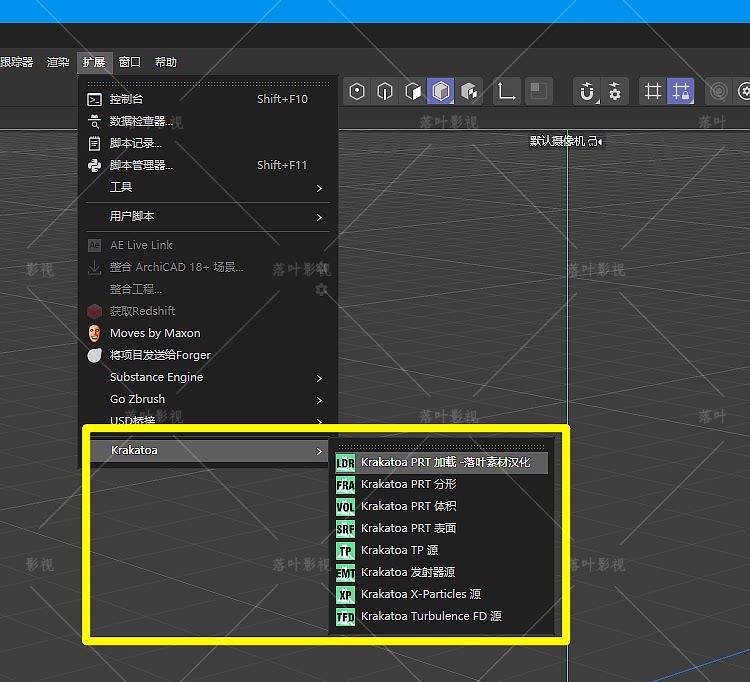750x682 pixels.
Task: Click the TP icon for Krakatoa TP 源
Action: click(345, 551)
